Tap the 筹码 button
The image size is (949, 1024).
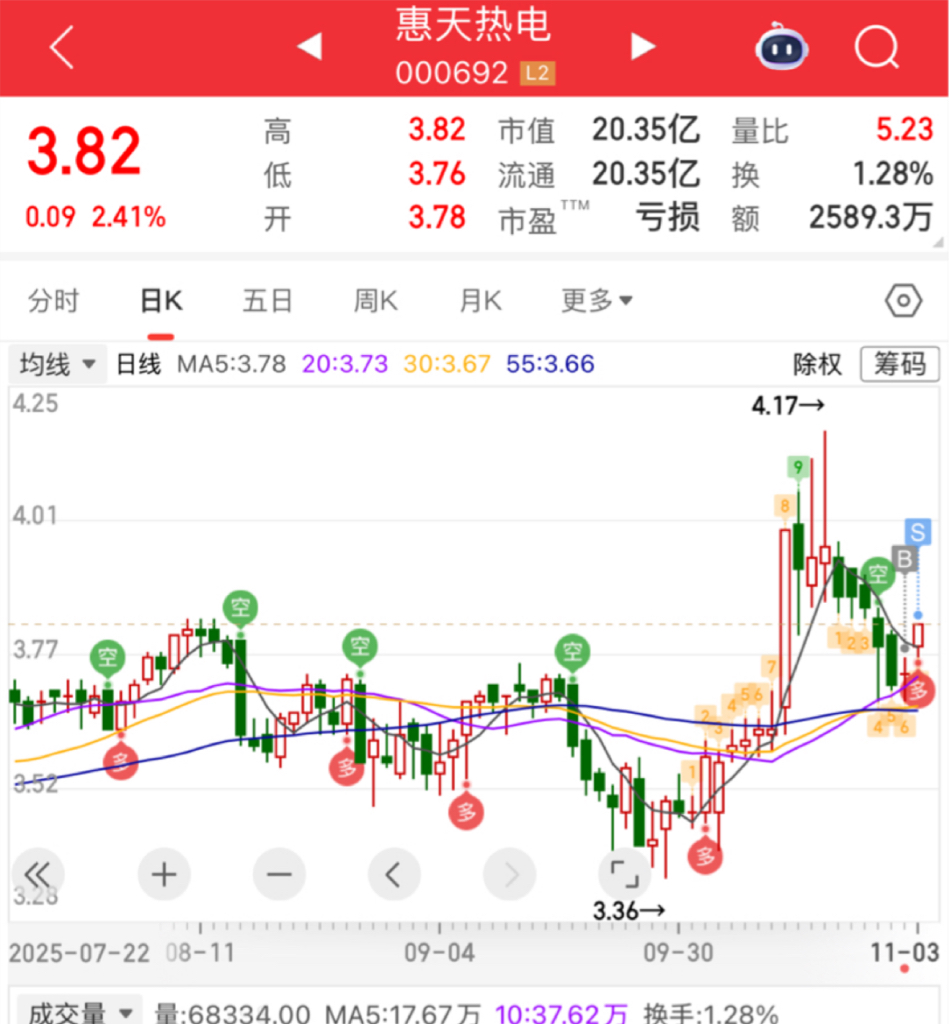point(900,364)
